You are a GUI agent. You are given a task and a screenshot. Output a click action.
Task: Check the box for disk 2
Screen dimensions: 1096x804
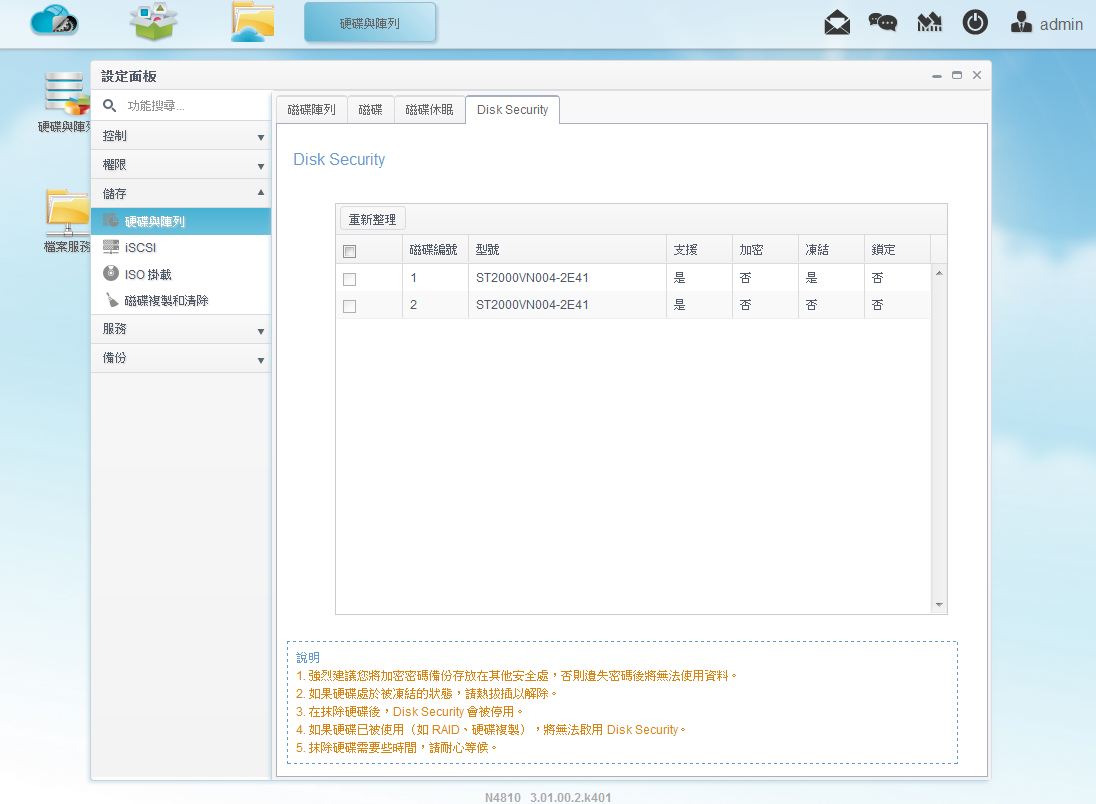pos(349,306)
